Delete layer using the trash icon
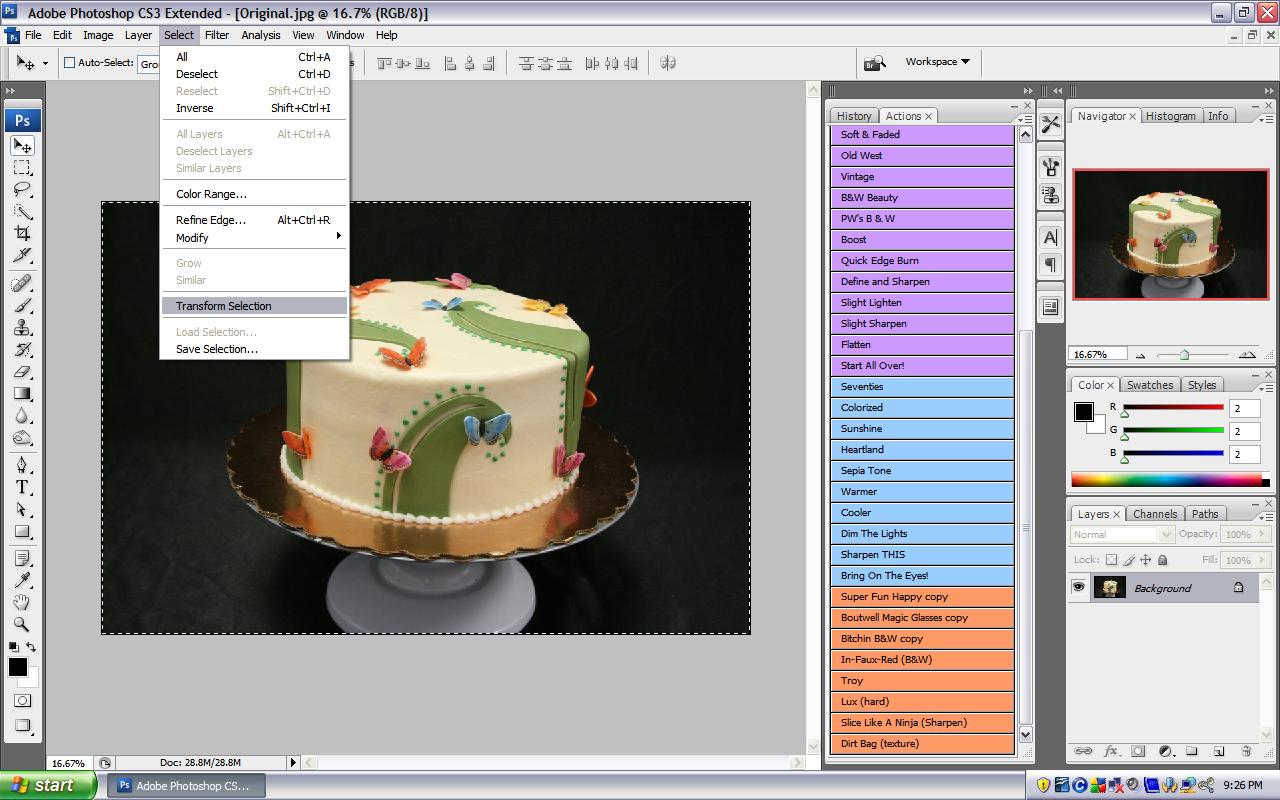Viewport: 1280px width, 800px height. pos(1246,751)
